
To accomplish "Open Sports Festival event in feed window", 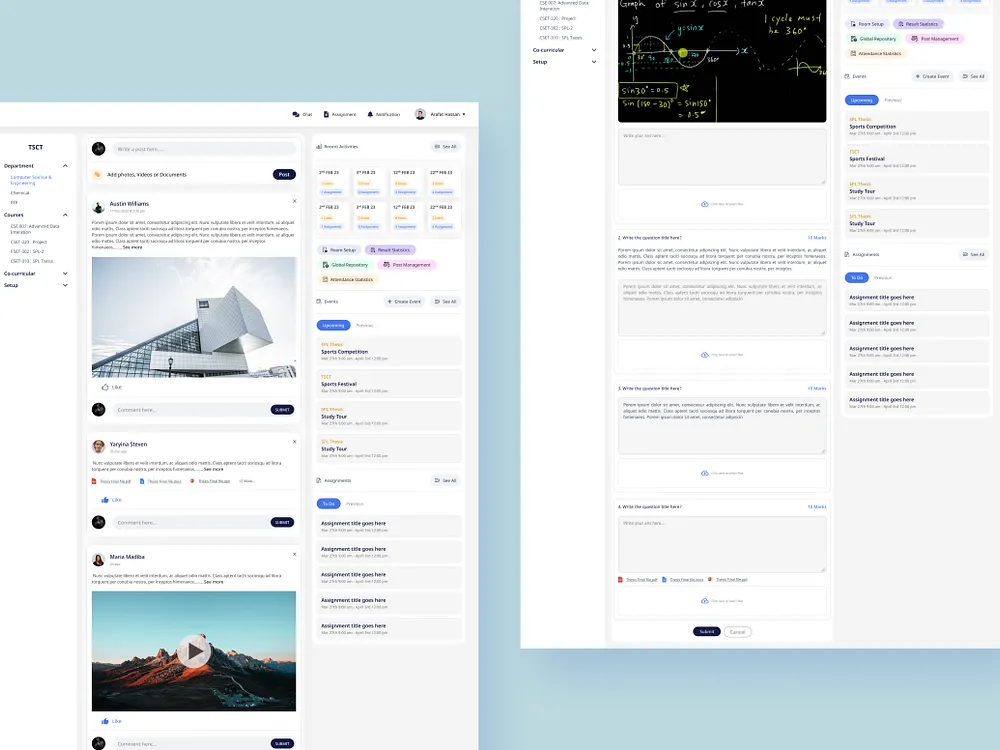I will click(389, 384).
